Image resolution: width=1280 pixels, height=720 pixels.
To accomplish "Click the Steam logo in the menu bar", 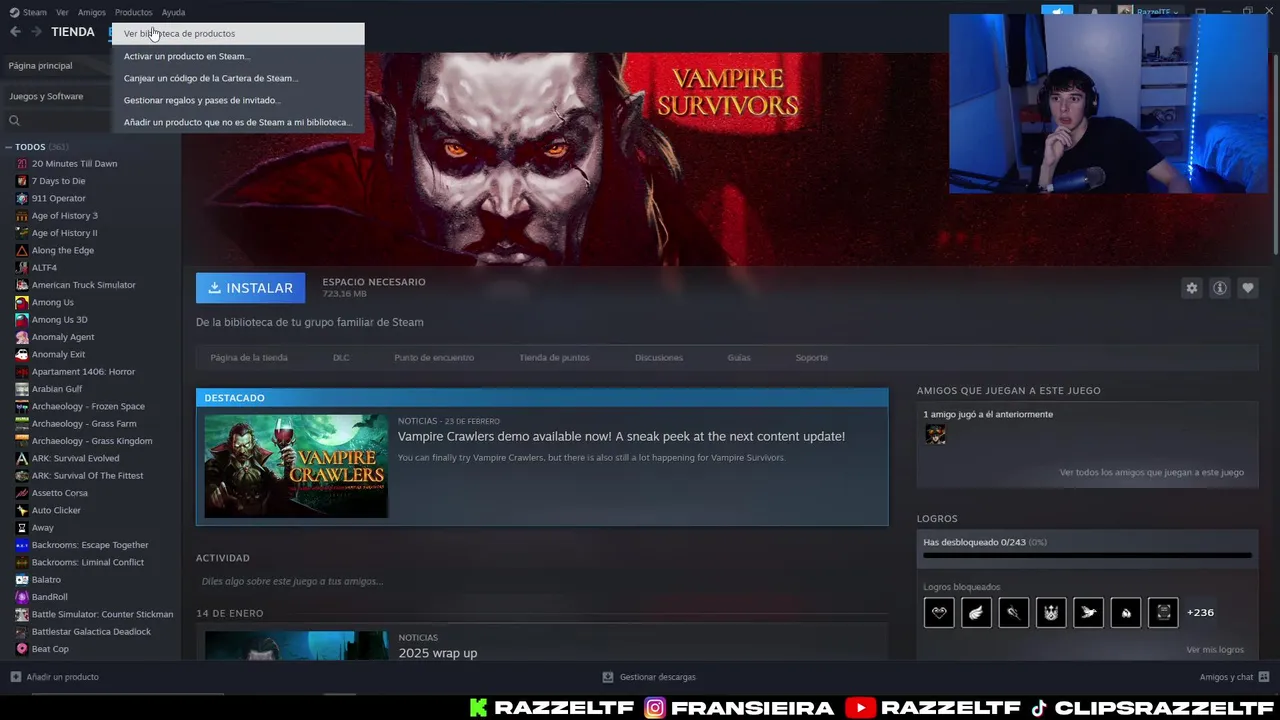I will click(14, 12).
